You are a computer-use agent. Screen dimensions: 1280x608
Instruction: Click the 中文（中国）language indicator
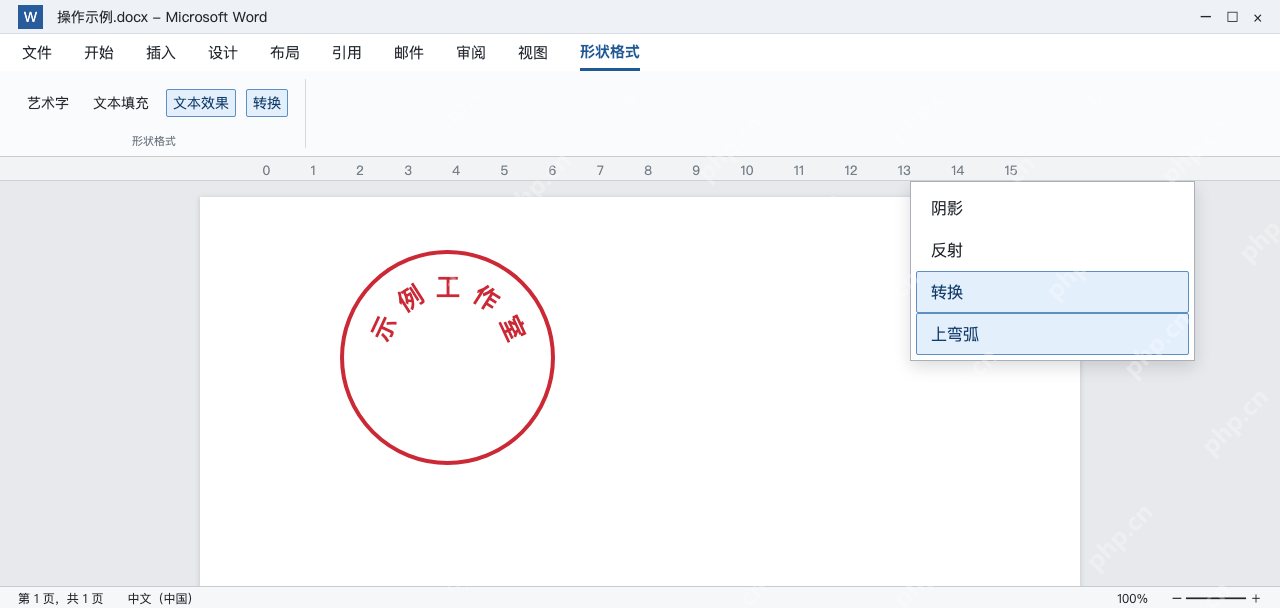click(x=160, y=598)
